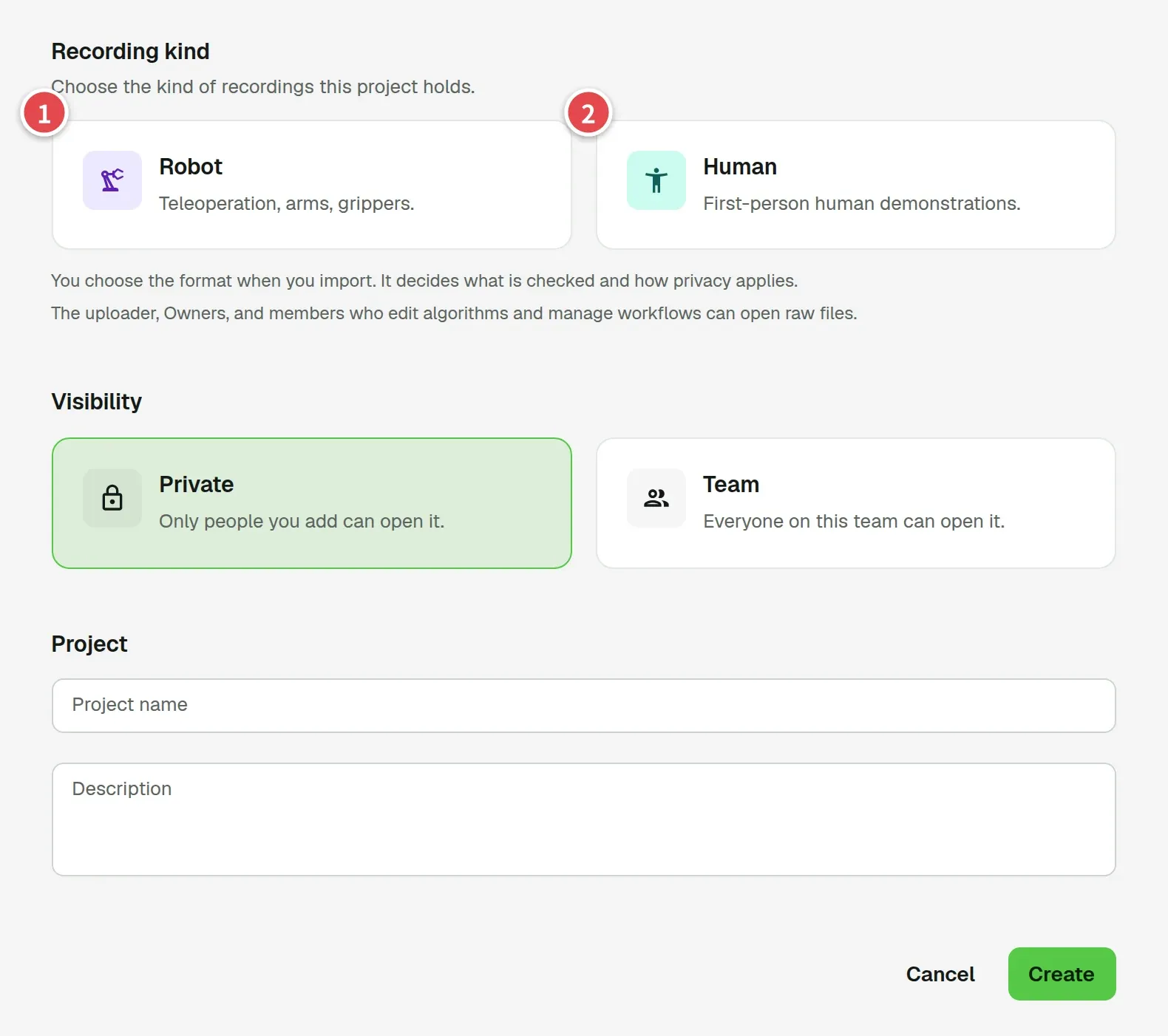The height and width of the screenshot is (1036, 1168).
Task: Focus the Project name field
Action: (x=584, y=706)
